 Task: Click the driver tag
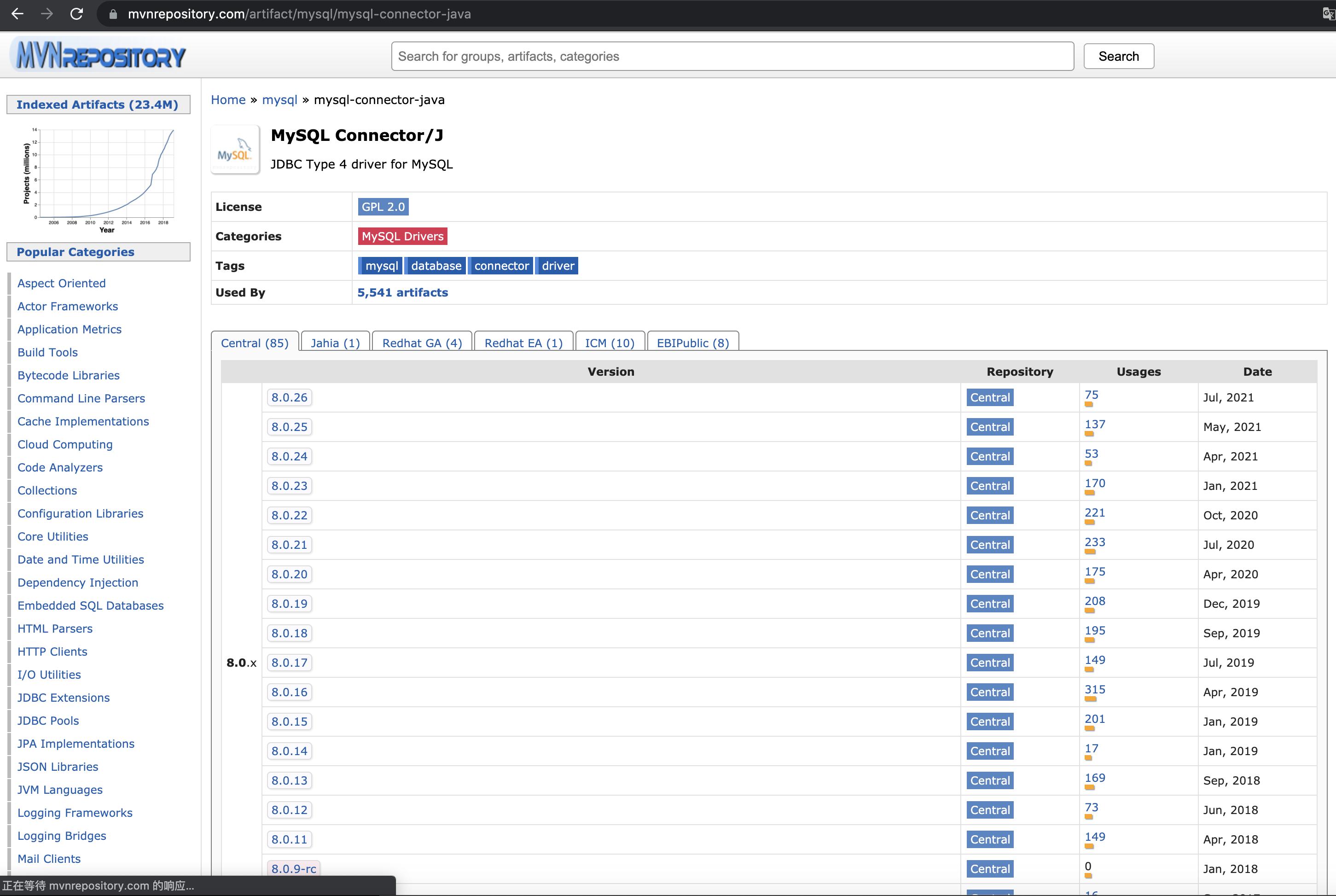point(558,266)
